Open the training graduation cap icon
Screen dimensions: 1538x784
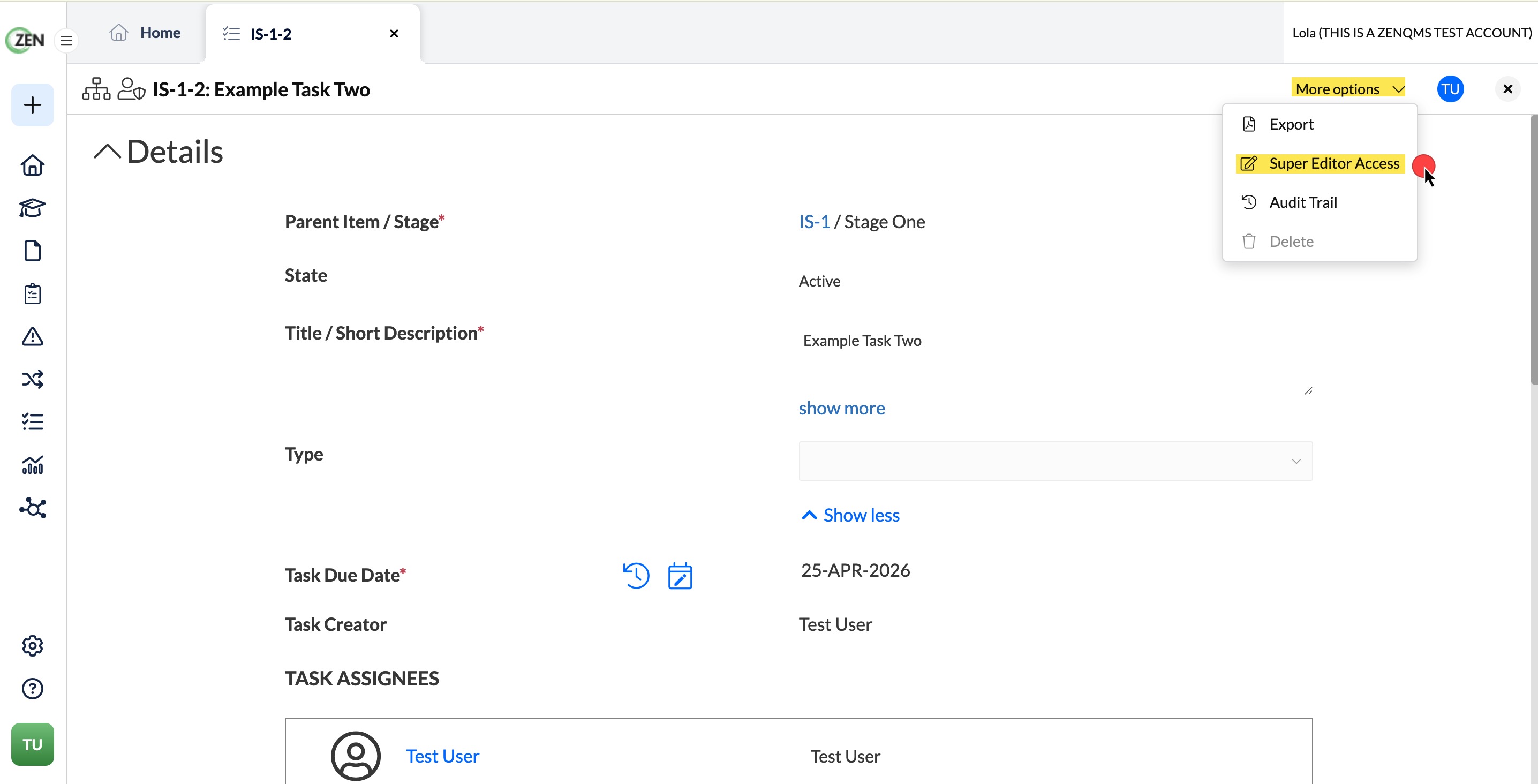coord(32,208)
